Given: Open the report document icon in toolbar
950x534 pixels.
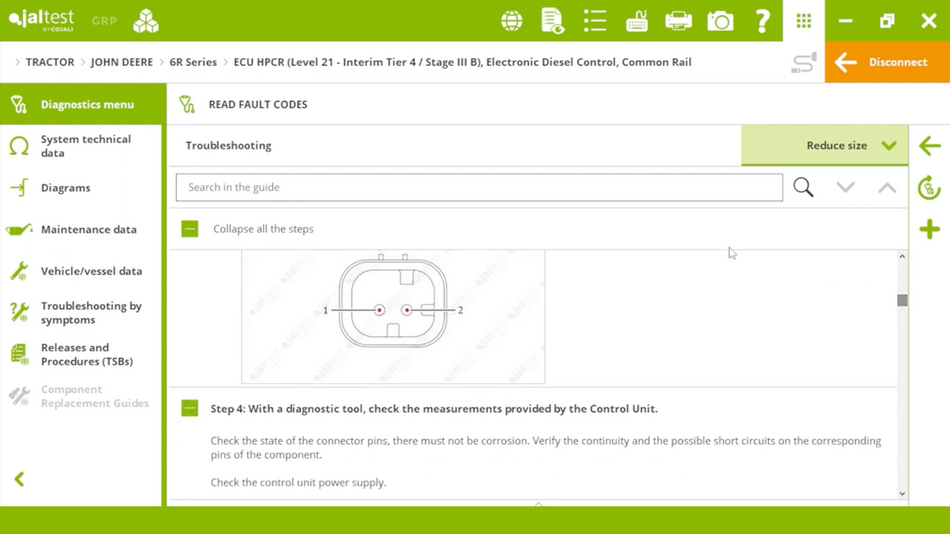Looking at the screenshot, I should pos(552,21).
